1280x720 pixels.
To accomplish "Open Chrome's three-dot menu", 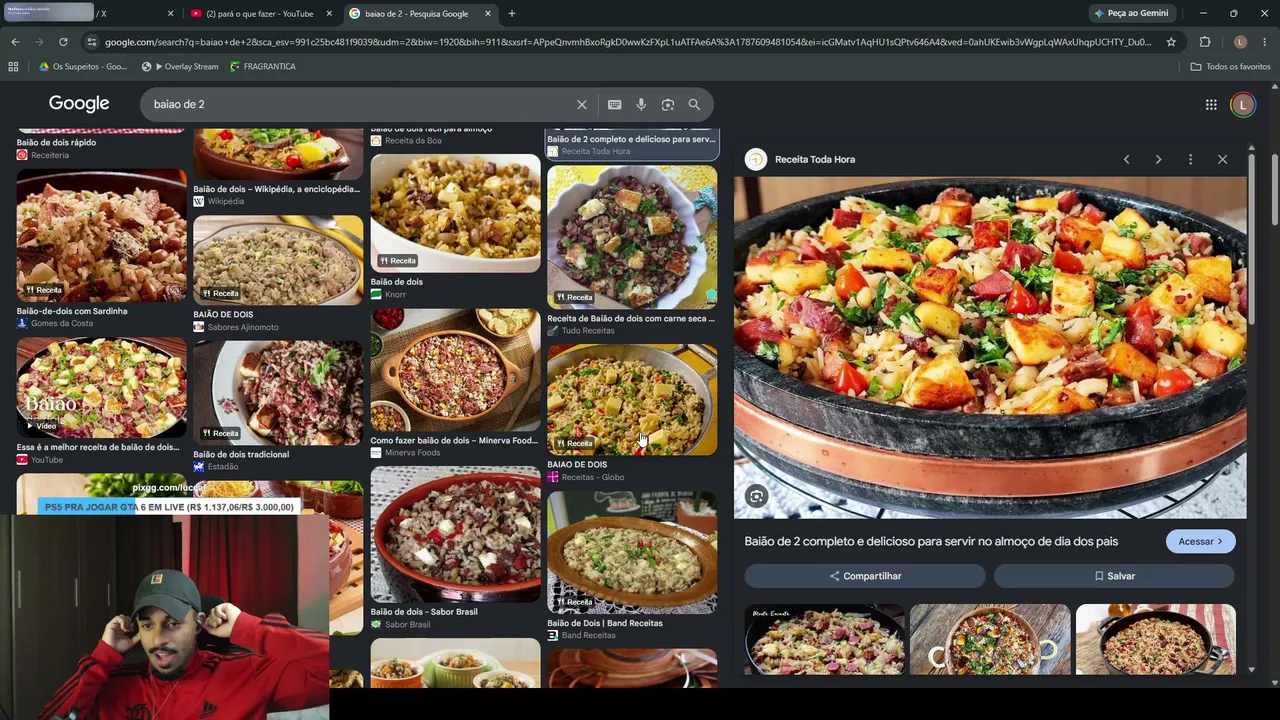I will pos(1265,42).
